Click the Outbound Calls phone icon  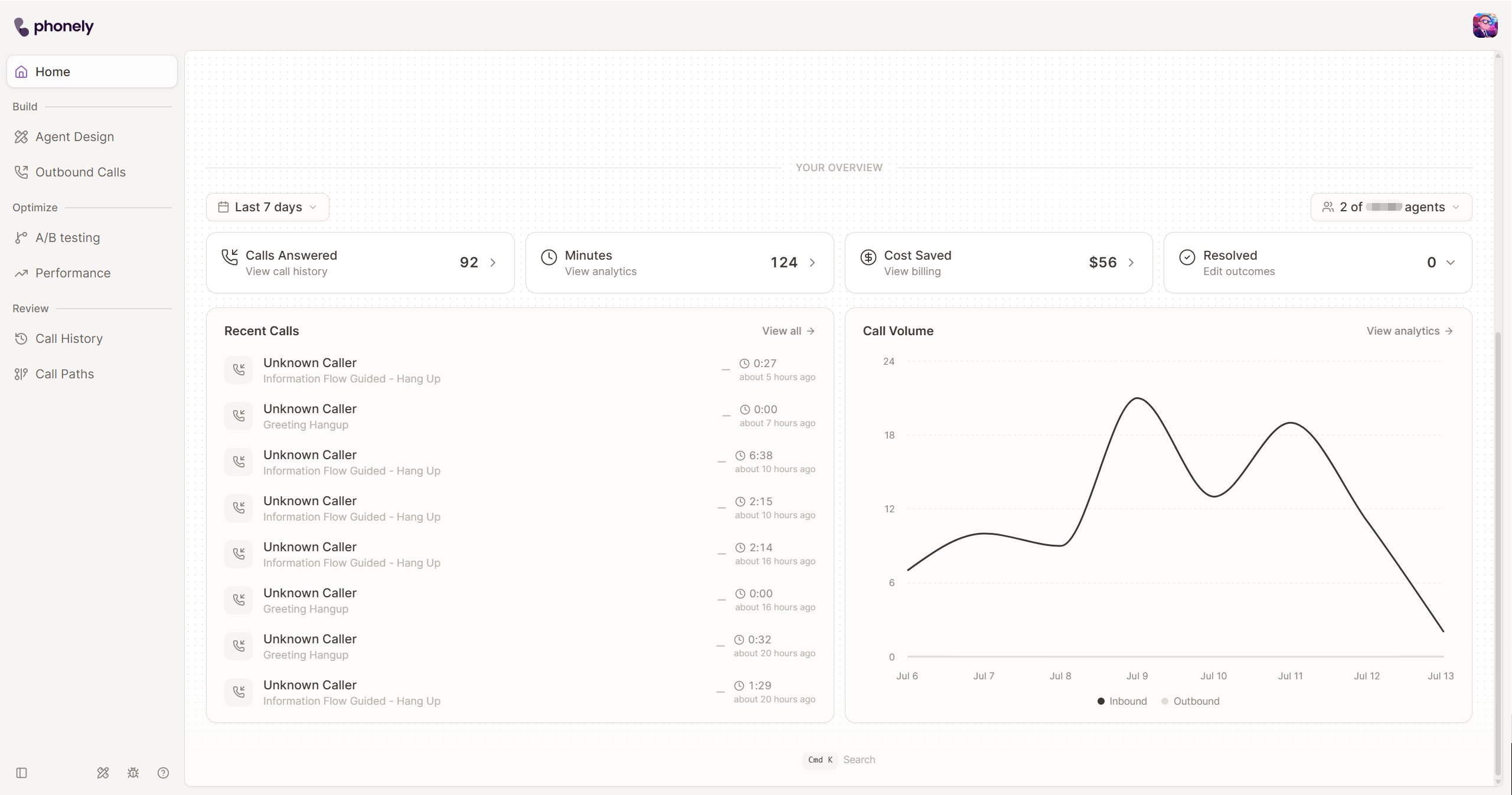click(21, 172)
